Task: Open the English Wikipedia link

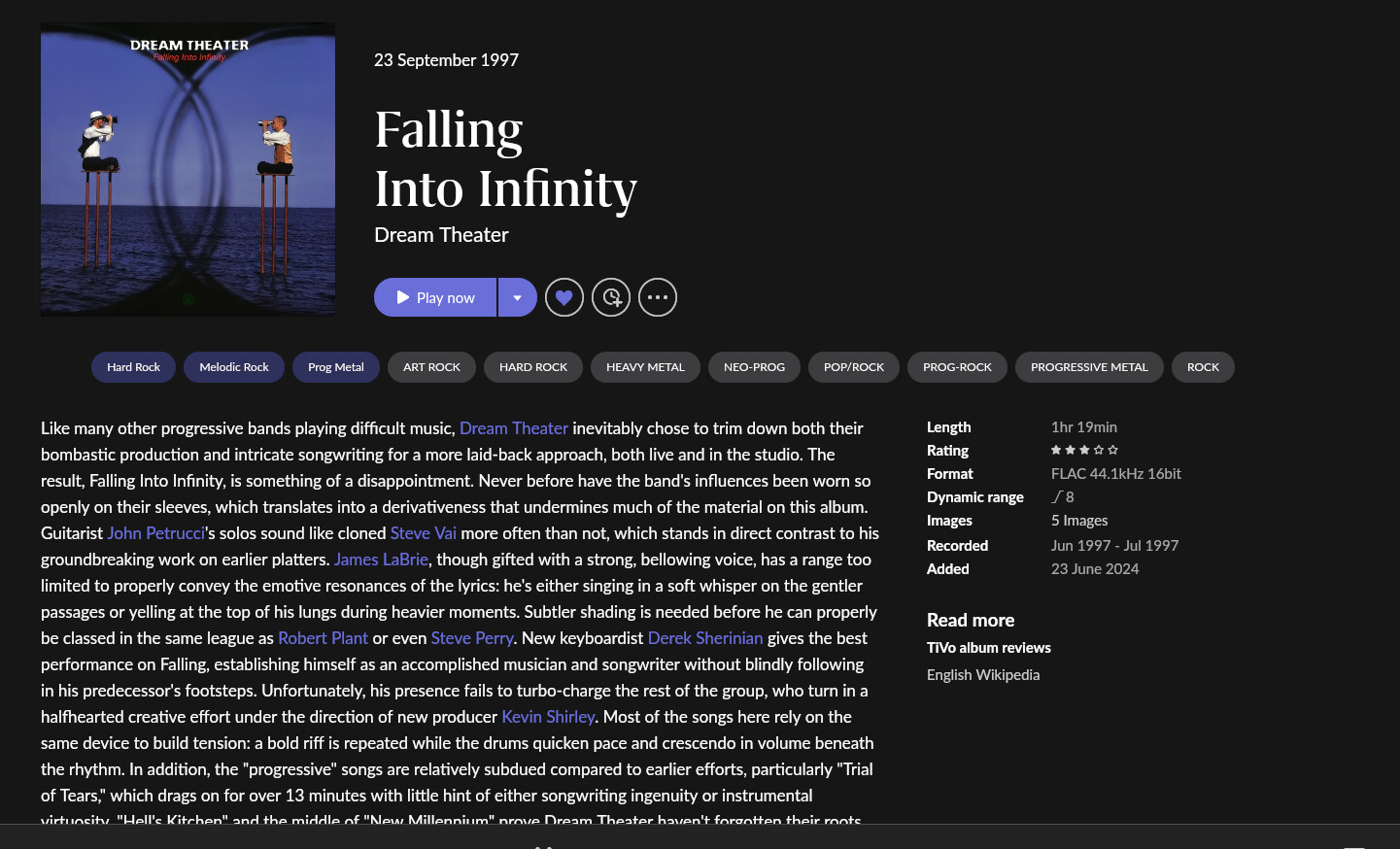Action: click(983, 675)
